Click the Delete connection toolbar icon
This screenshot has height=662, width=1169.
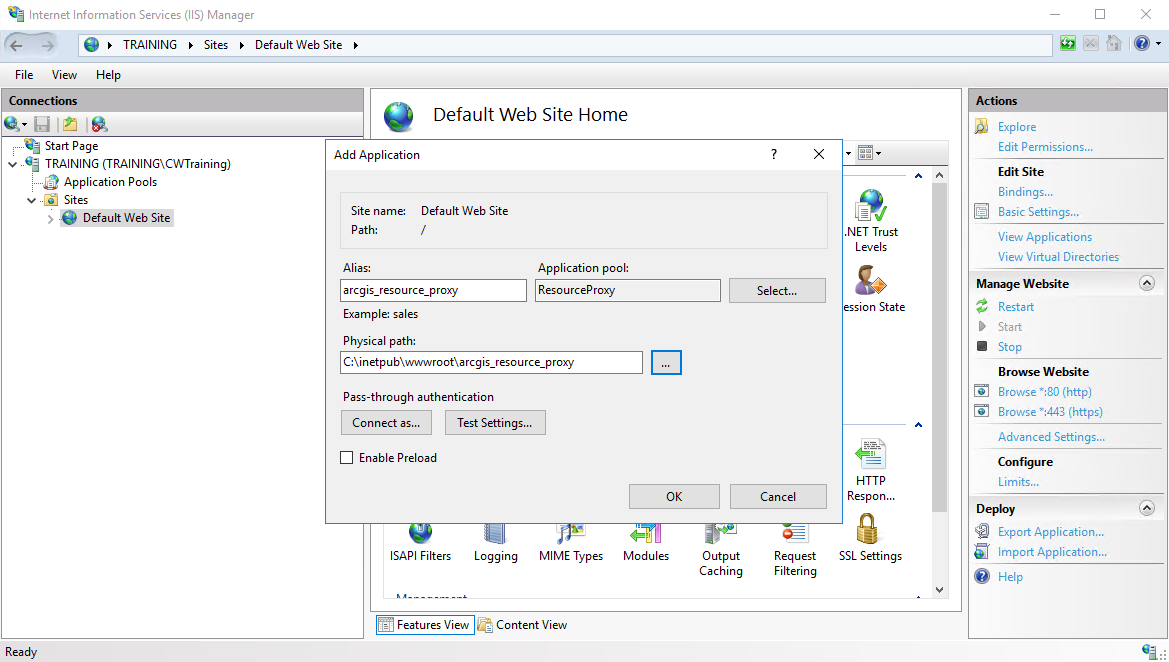(x=99, y=124)
